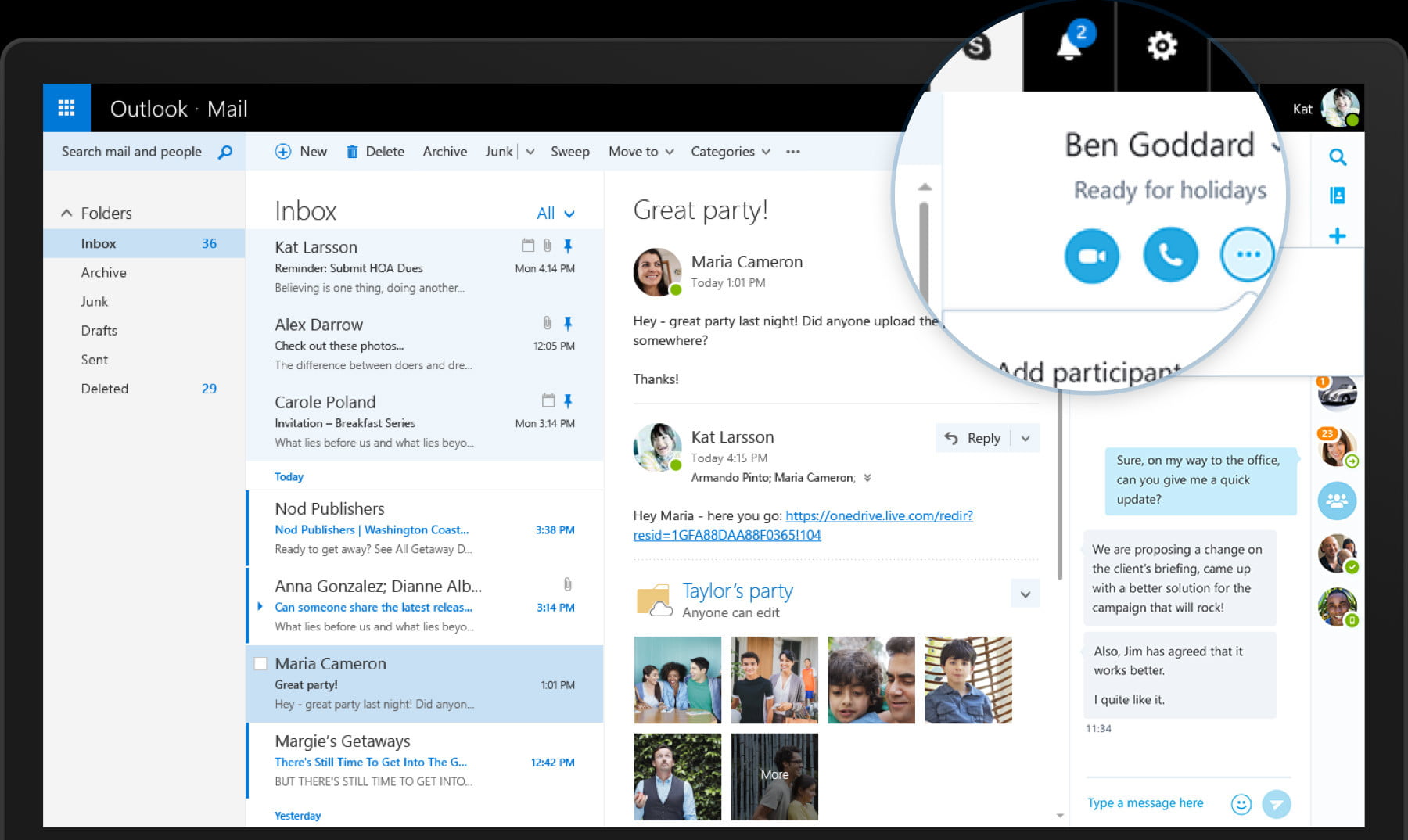Toggle pin on Carole Poland email
Viewport: 1408px width, 840px height.
click(568, 400)
